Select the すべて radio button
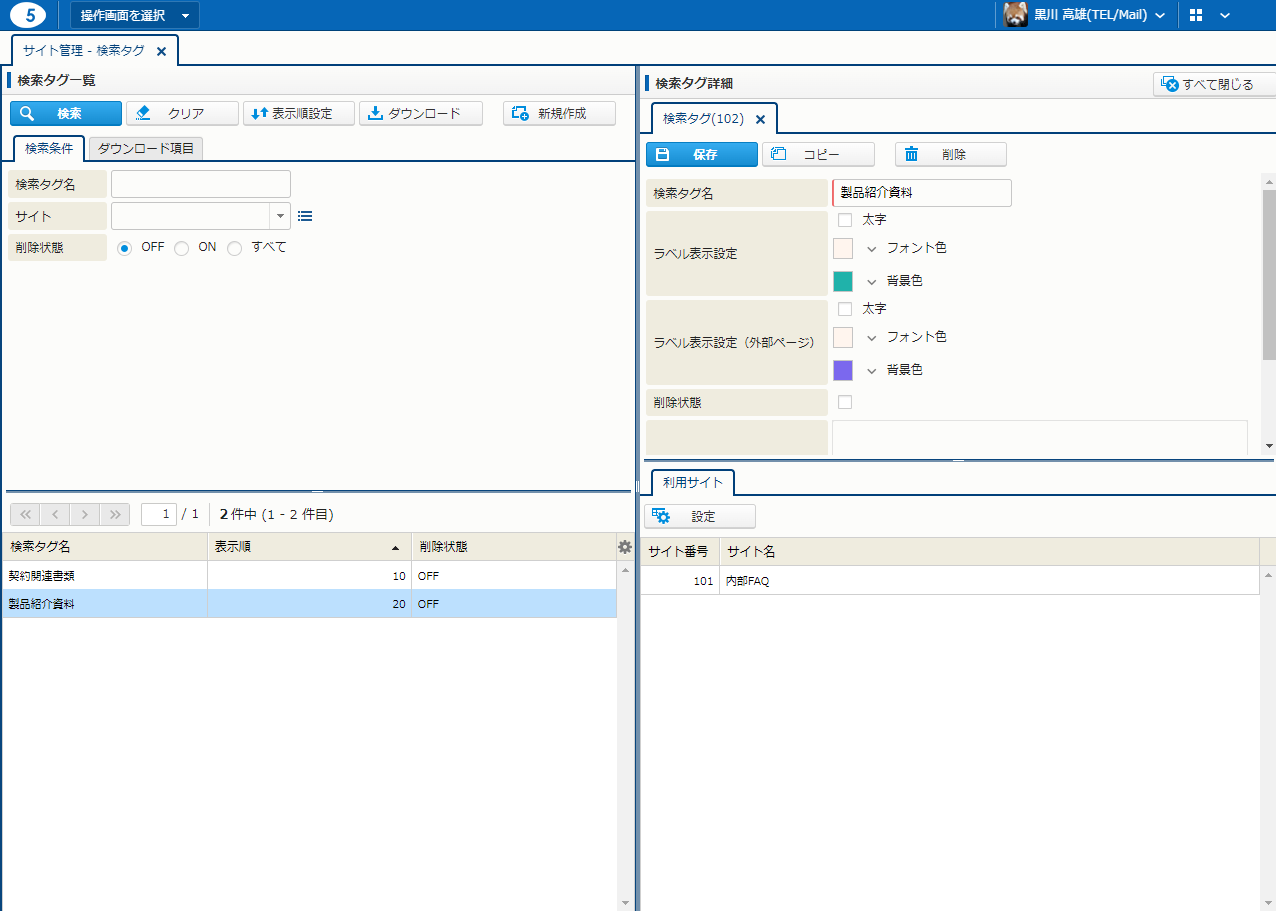This screenshot has height=911, width=1276. 235,248
